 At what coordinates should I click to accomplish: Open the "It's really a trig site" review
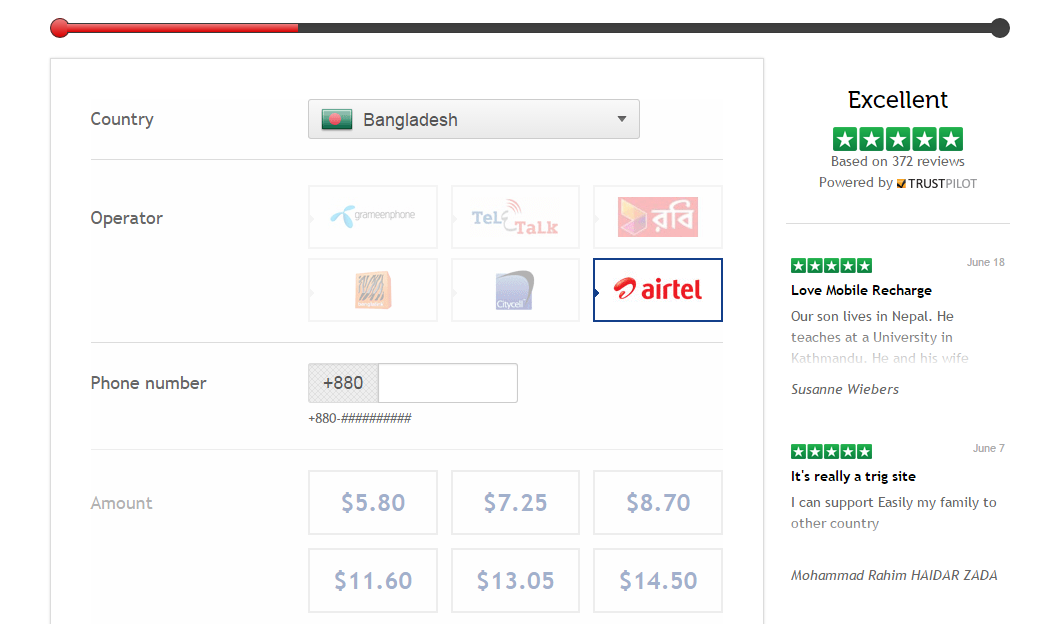click(853, 476)
